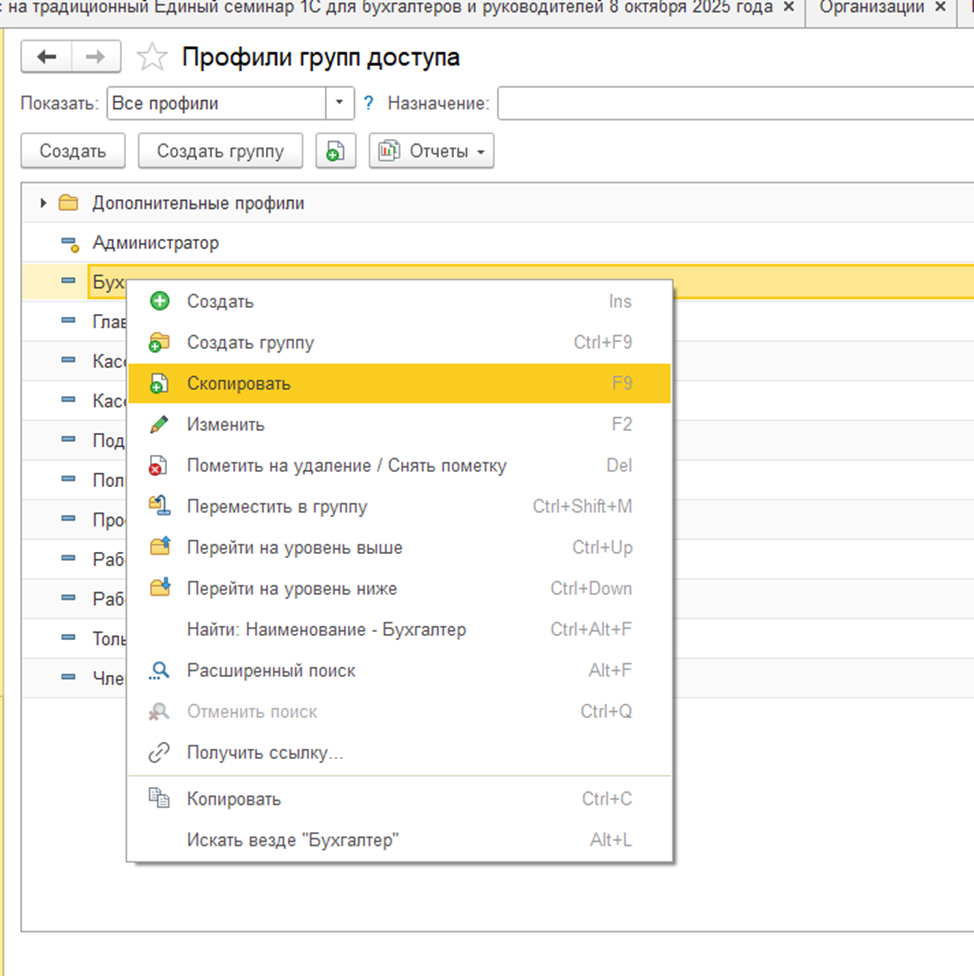Image resolution: width=974 pixels, height=976 pixels.
Task: Click the Копировать pages icon
Action: tap(159, 798)
